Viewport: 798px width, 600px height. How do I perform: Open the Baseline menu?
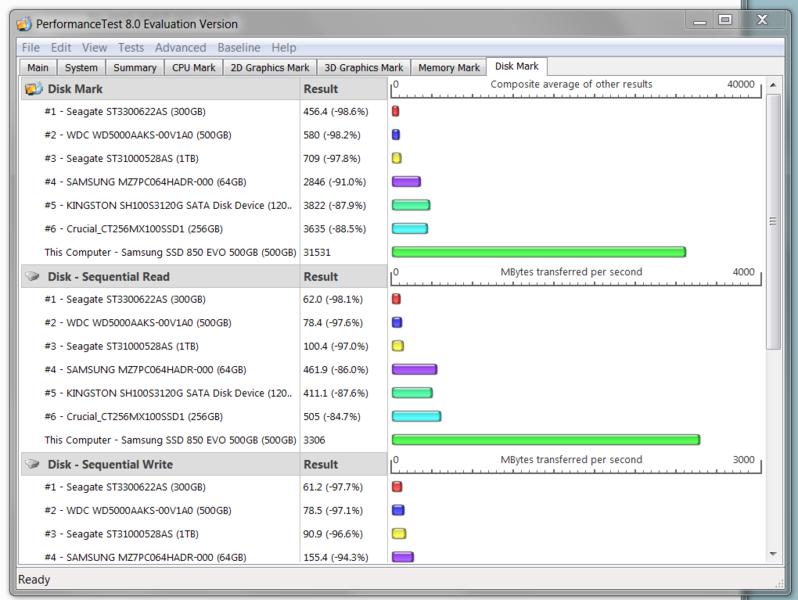239,47
